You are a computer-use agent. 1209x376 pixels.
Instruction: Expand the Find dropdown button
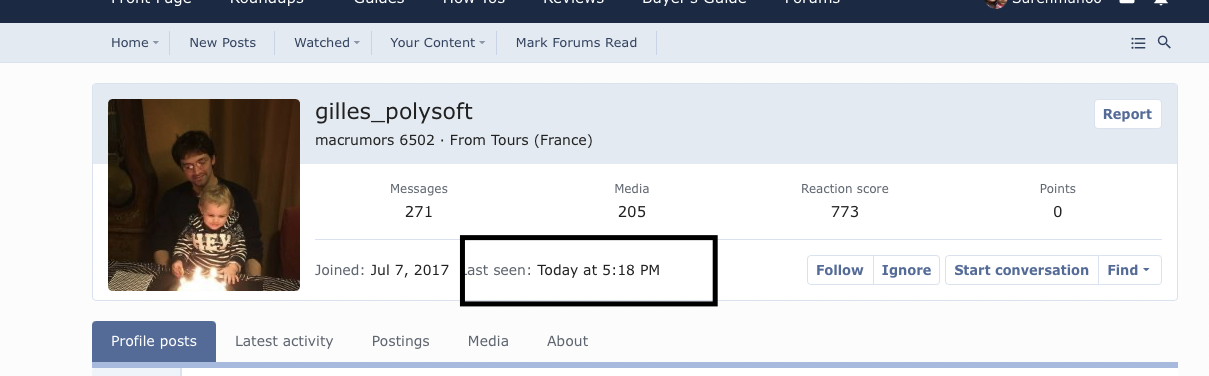pyautogui.click(x=1129, y=270)
